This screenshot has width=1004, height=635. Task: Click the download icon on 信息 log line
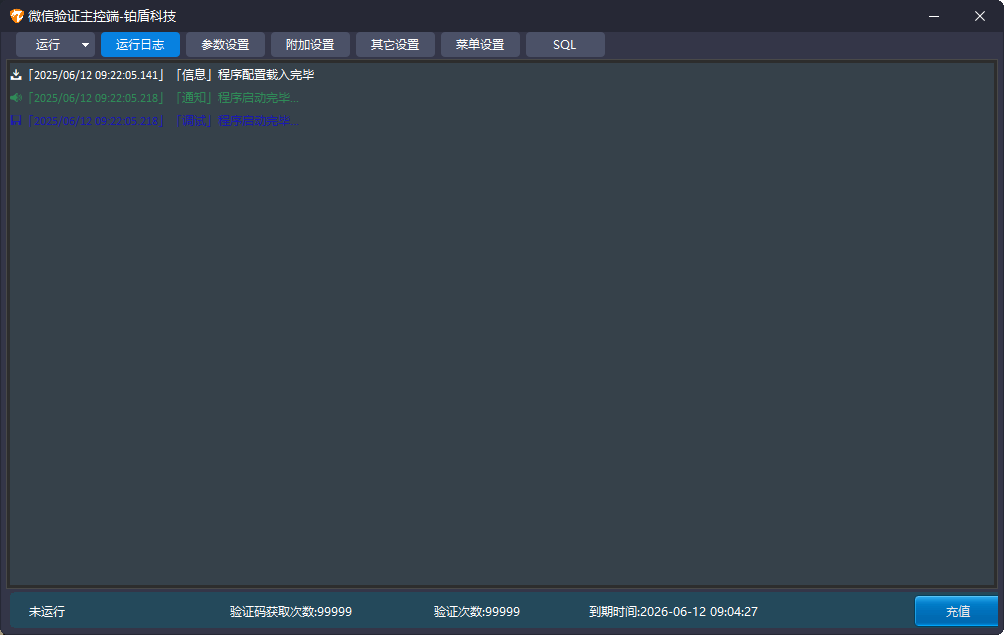[16, 75]
